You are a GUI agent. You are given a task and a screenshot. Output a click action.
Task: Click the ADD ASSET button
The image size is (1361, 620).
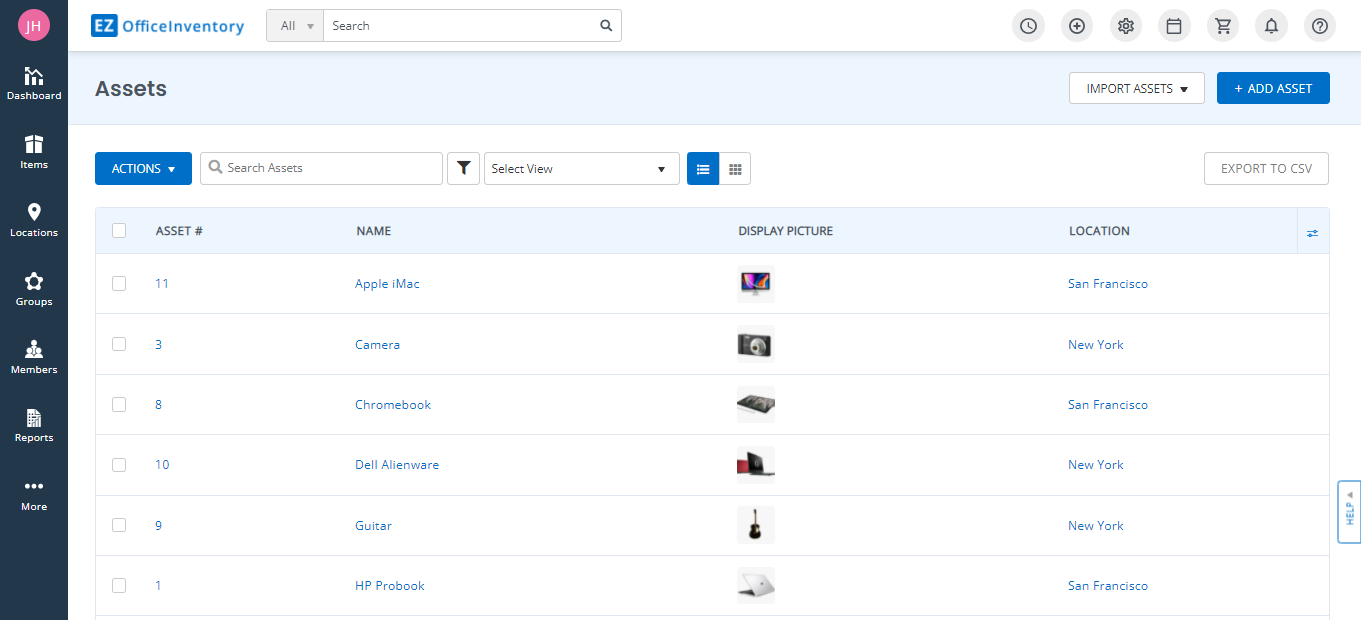click(1273, 88)
